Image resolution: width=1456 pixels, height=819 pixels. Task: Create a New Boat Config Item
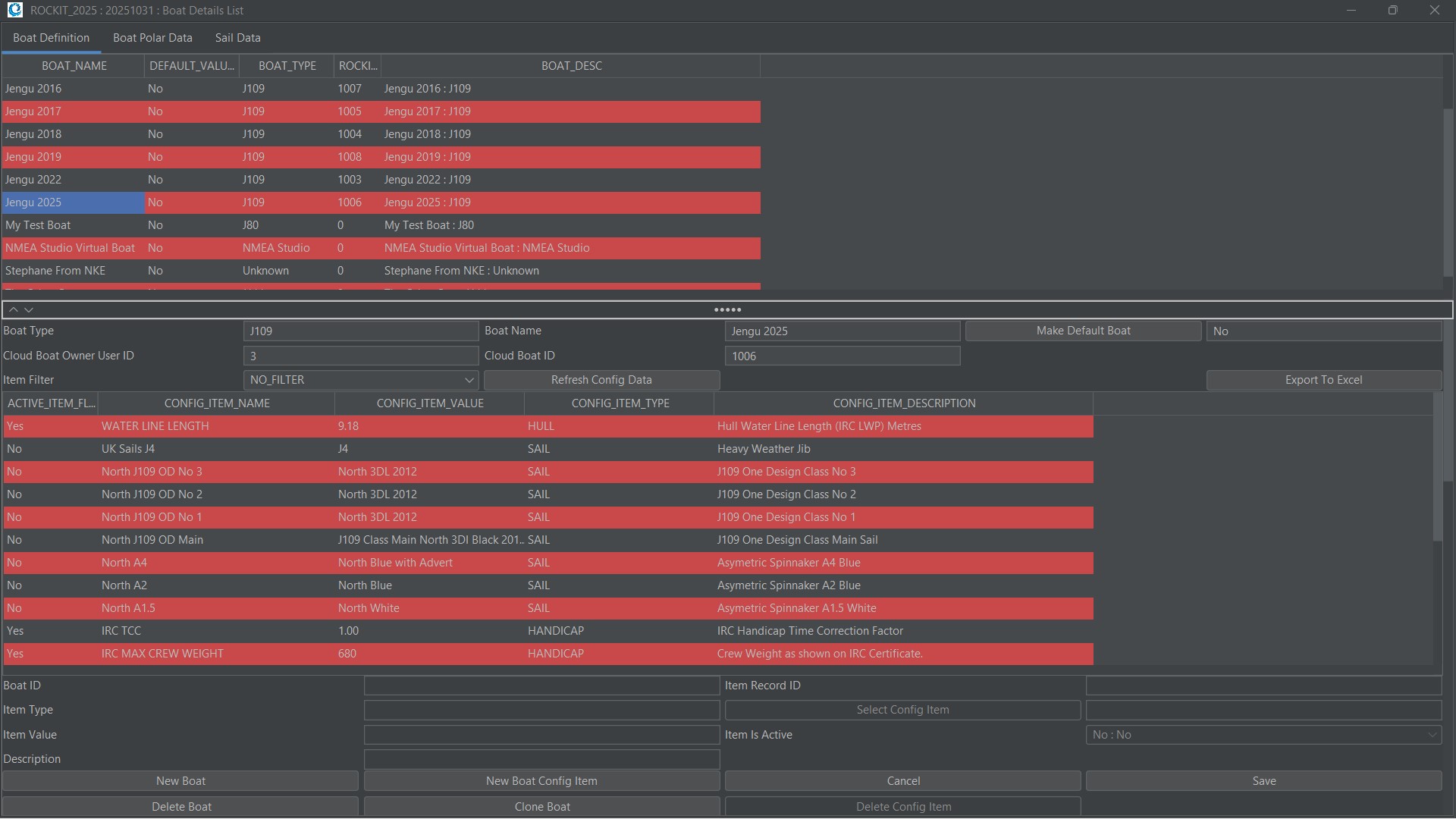pos(541,781)
